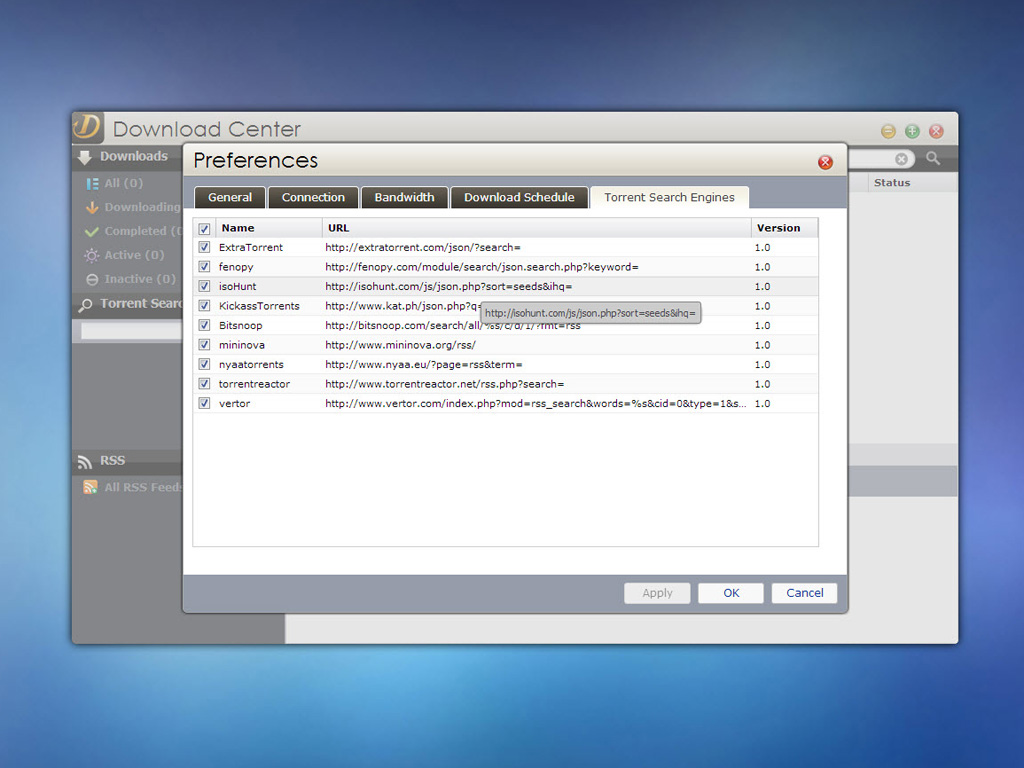Close the Preferences dialog
This screenshot has height=768, width=1024.
point(825,162)
